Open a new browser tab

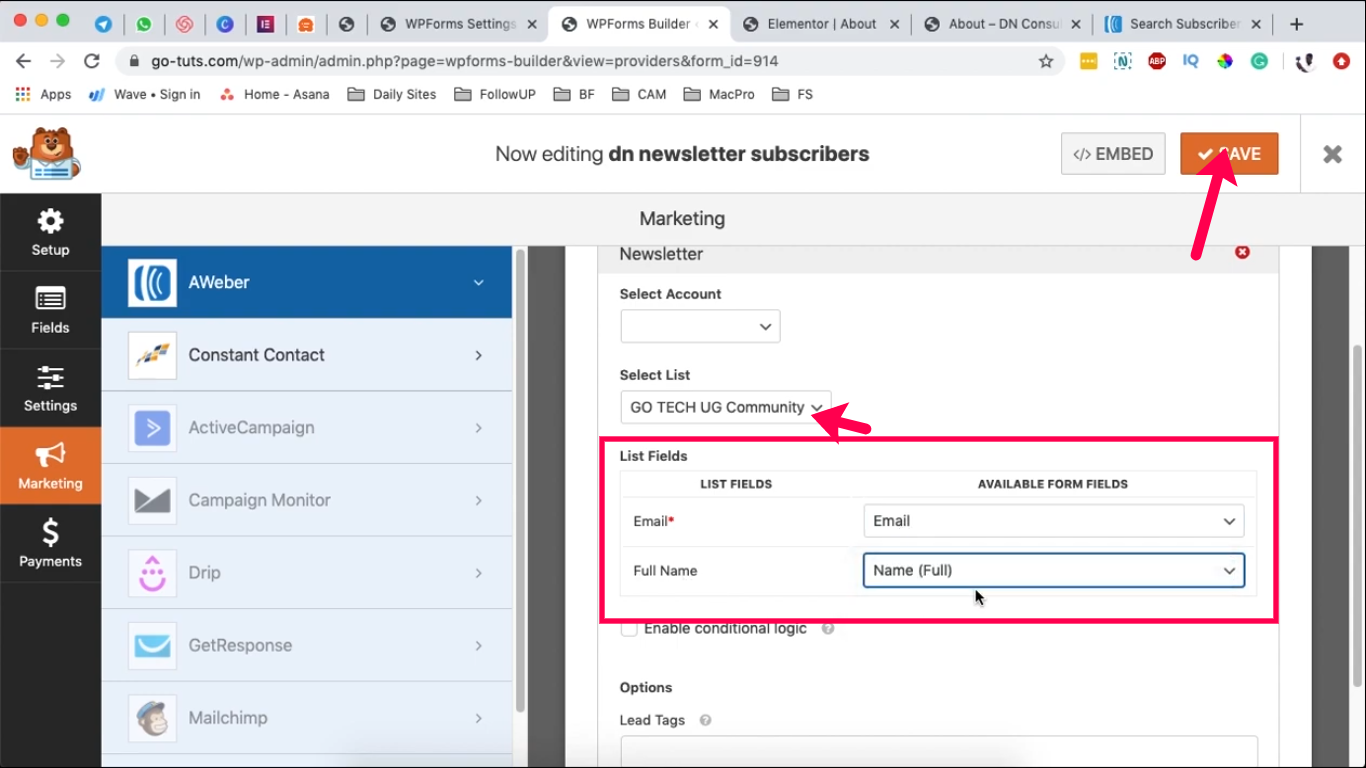pos(1296,24)
